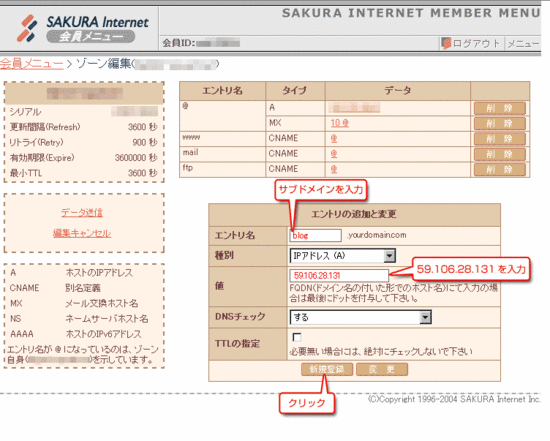The height and width of the screenshot is (441, 550).
Task: Click the 最小TTL 3600 秒 value
Action: [142, 173]
